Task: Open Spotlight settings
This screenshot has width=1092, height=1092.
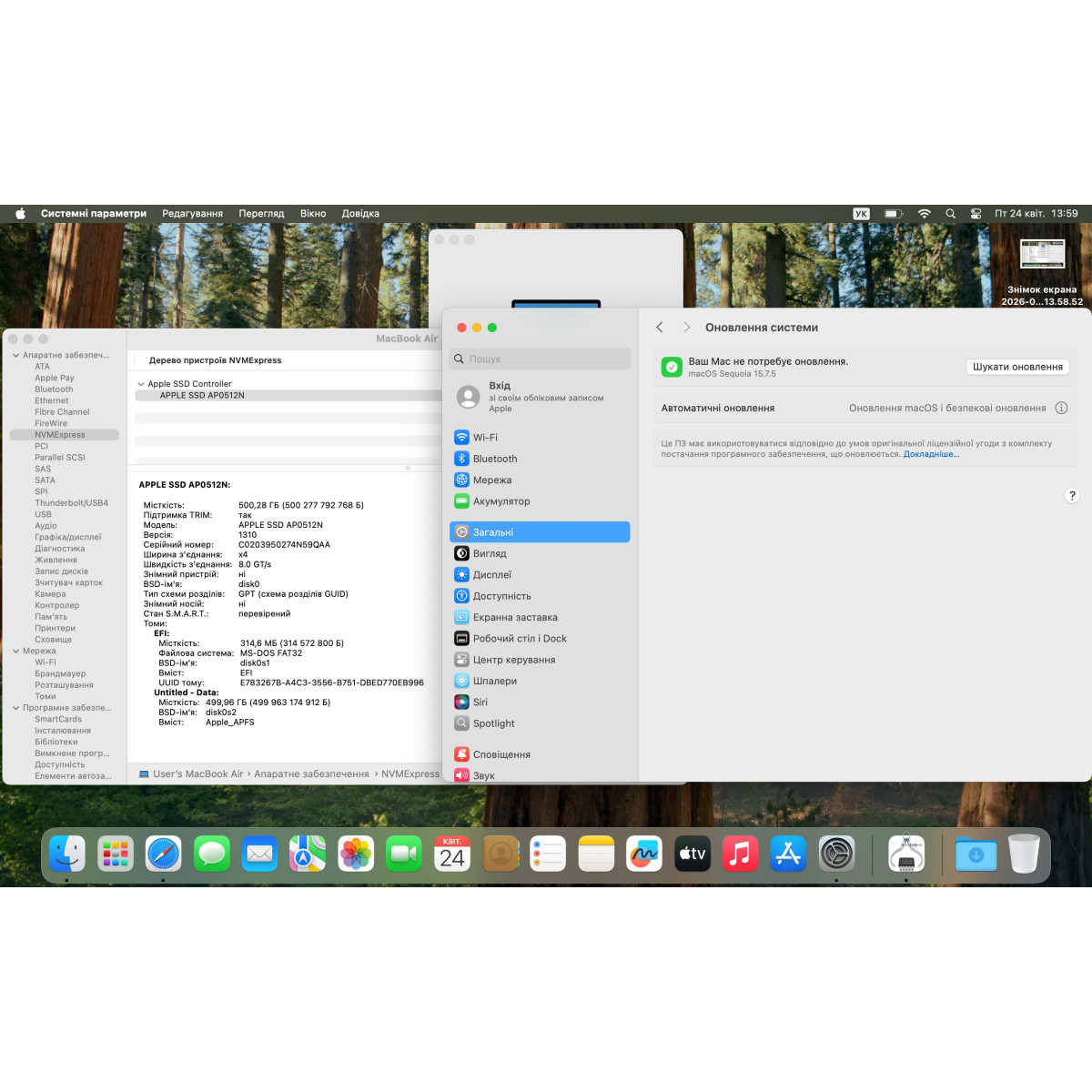Action: (540, 723)
